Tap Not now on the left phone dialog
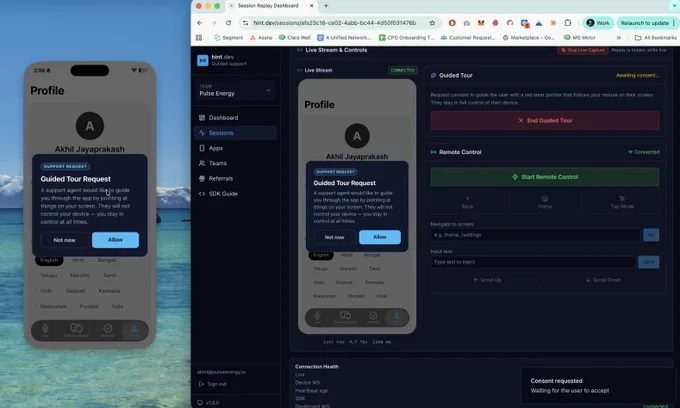Screen dimensions: 680x408 click(x=64, y=240)
